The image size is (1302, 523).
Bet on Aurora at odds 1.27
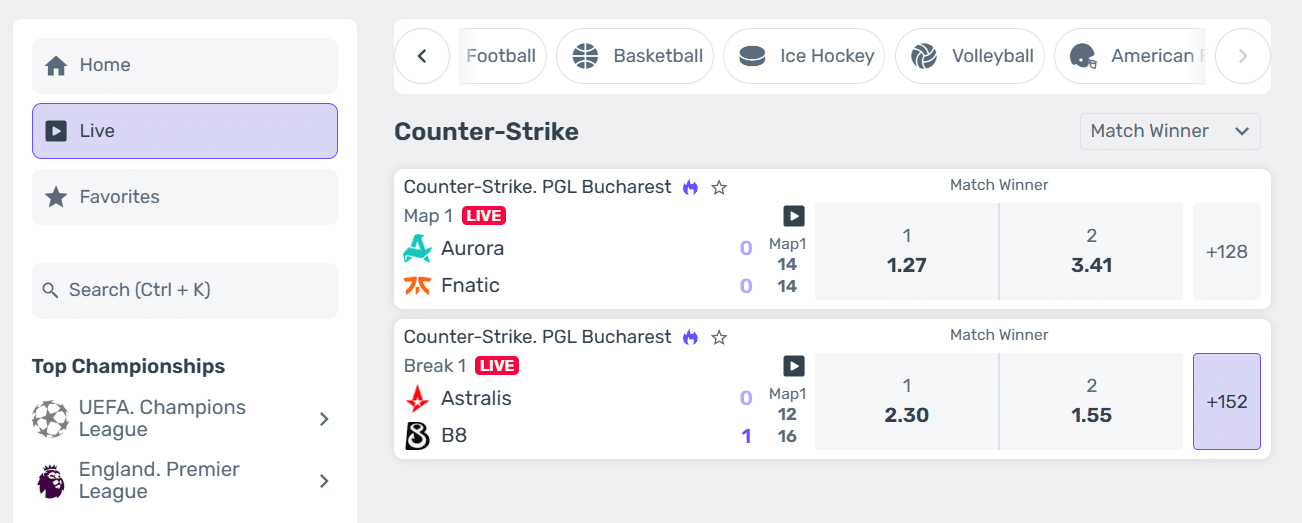coord(906,252)
